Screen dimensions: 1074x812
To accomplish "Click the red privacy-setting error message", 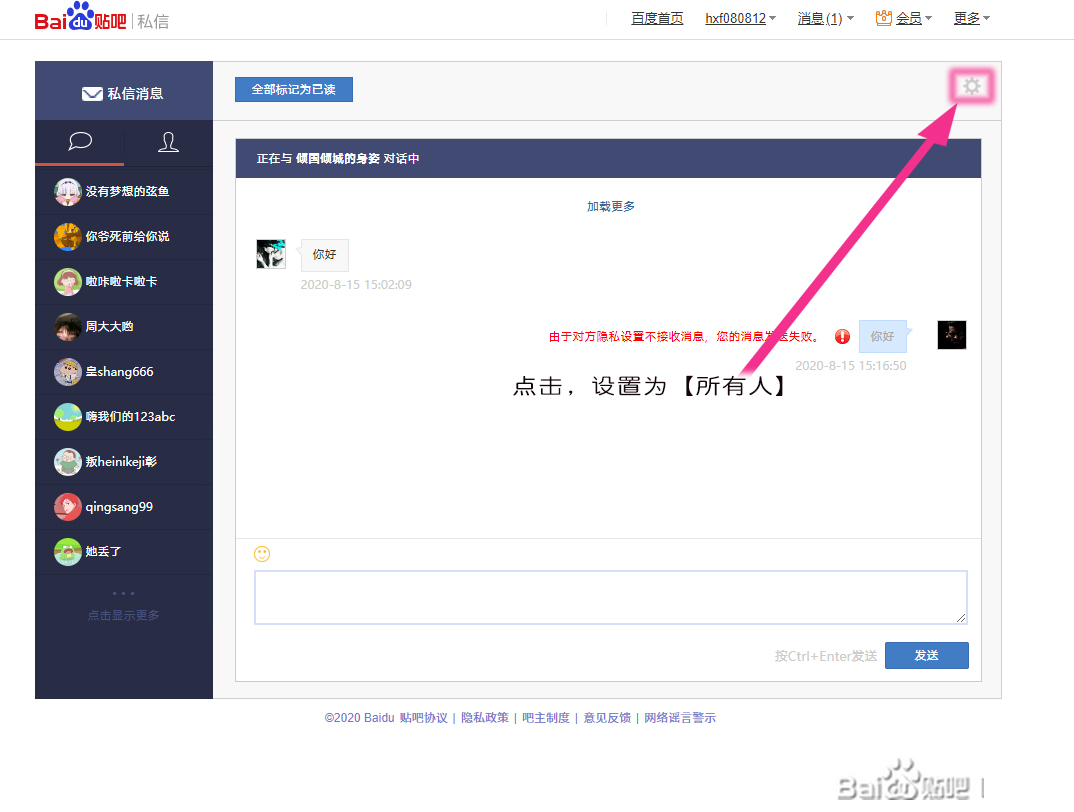I will tap(685, 336).
